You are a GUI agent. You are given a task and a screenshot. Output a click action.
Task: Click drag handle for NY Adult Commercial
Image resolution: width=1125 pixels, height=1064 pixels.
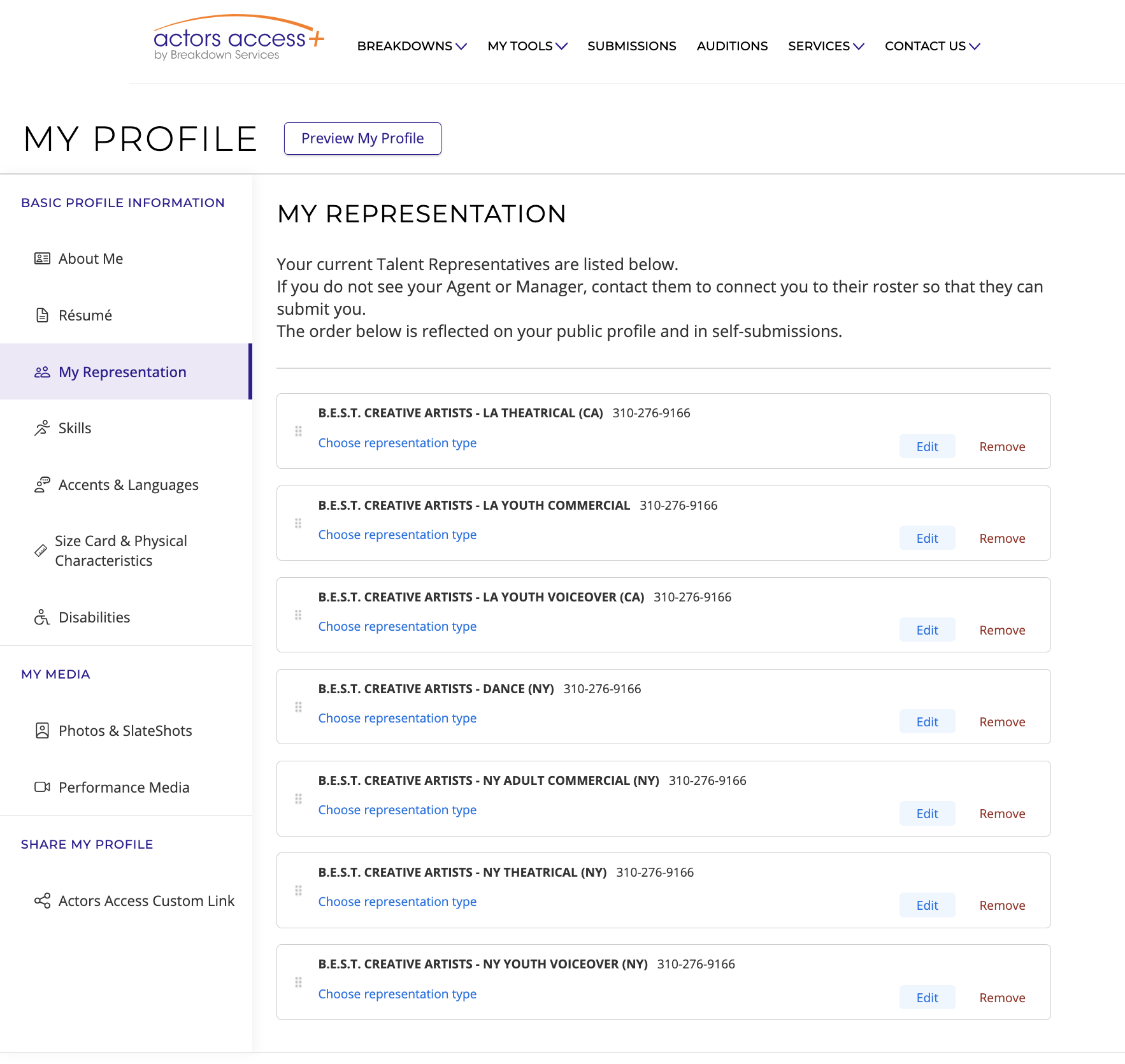pos(298,799)
